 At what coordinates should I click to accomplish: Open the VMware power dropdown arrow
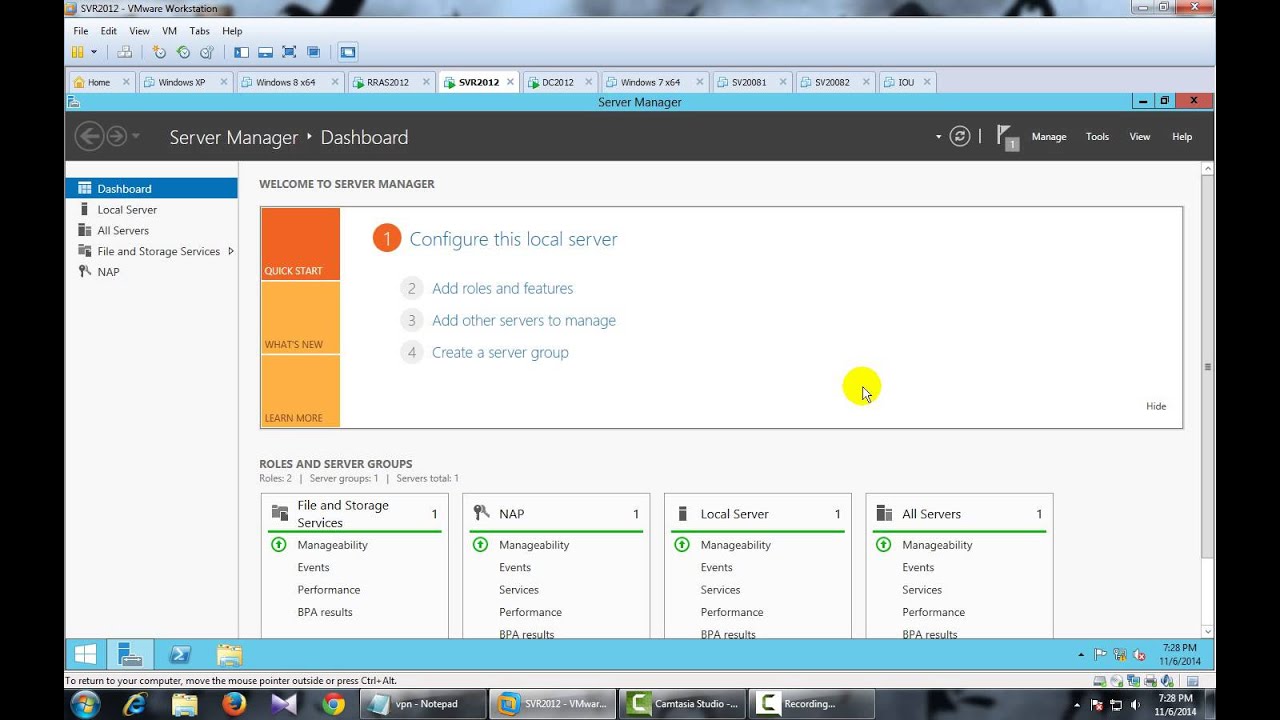point(94,52)
